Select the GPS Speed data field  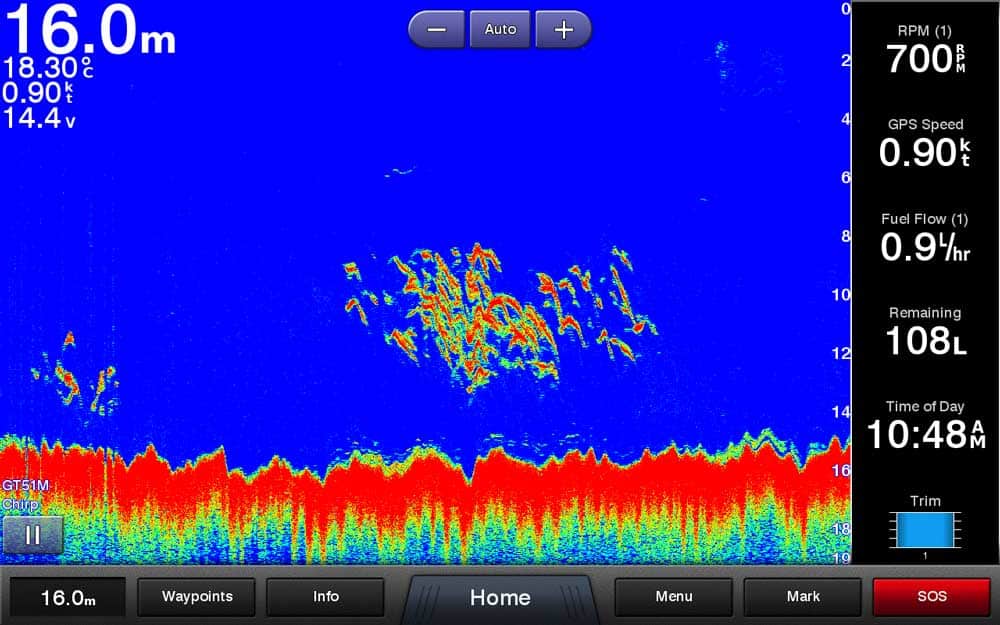(x=925, y=145)
